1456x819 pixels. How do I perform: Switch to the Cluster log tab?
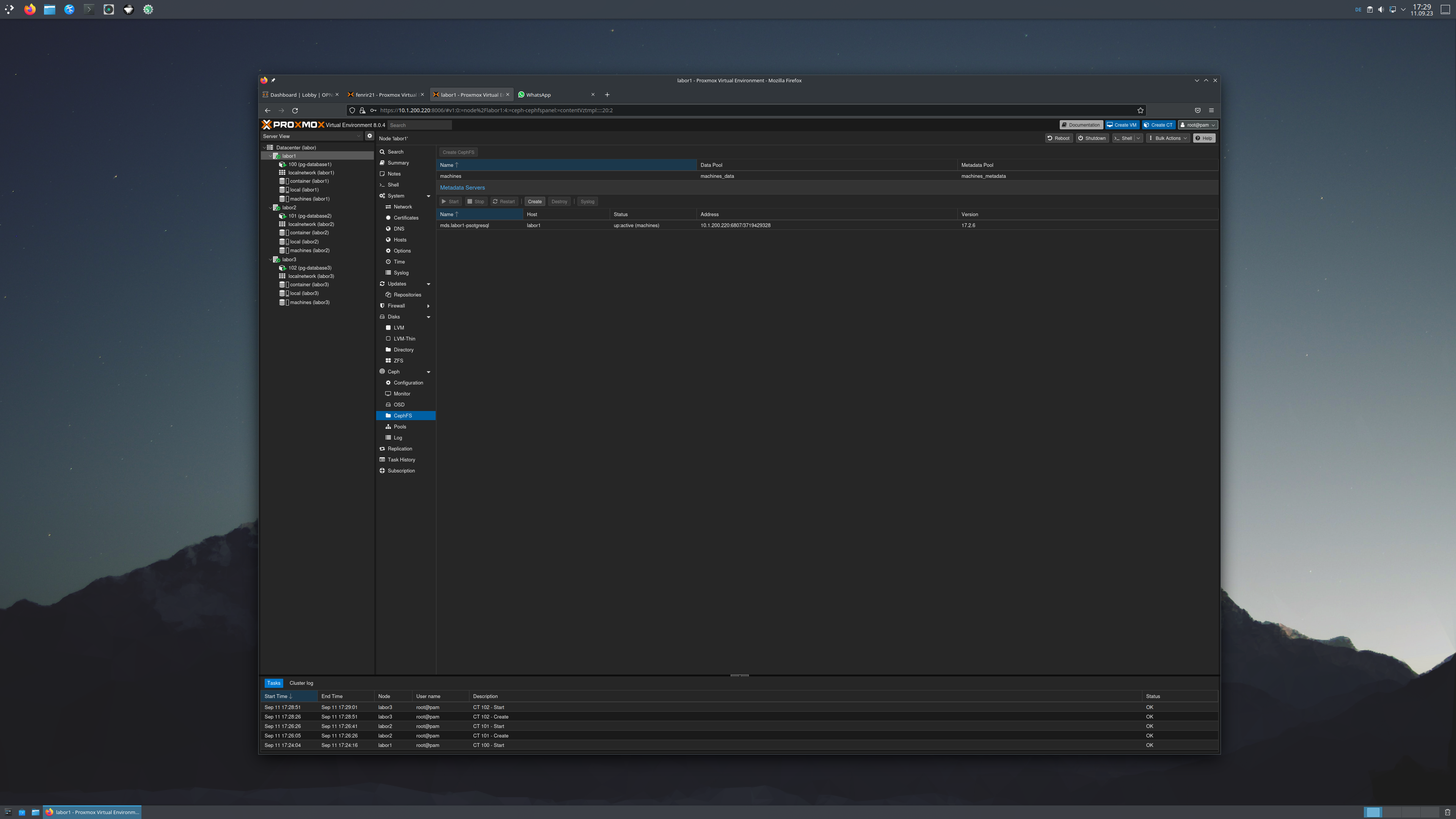point(301,683)
